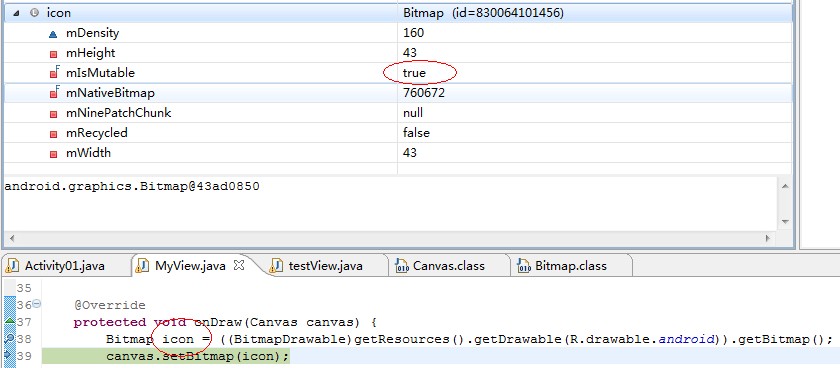Click horizontal scrollbar left arrow
The height and width of the screenshot is (368, 840).
tap(11, 238)
